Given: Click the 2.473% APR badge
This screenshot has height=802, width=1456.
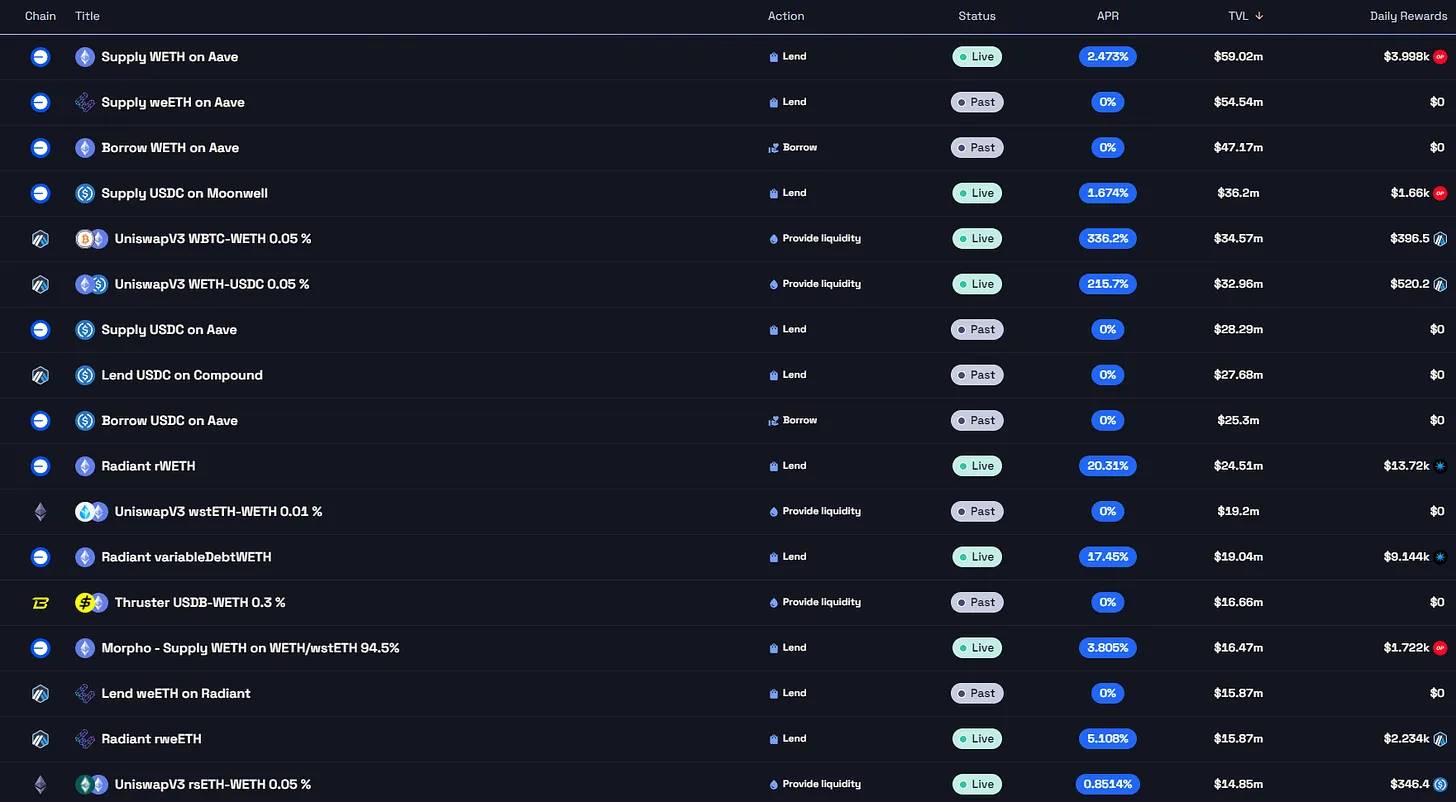Looking at the screenshot, I should pos(1107,57).
